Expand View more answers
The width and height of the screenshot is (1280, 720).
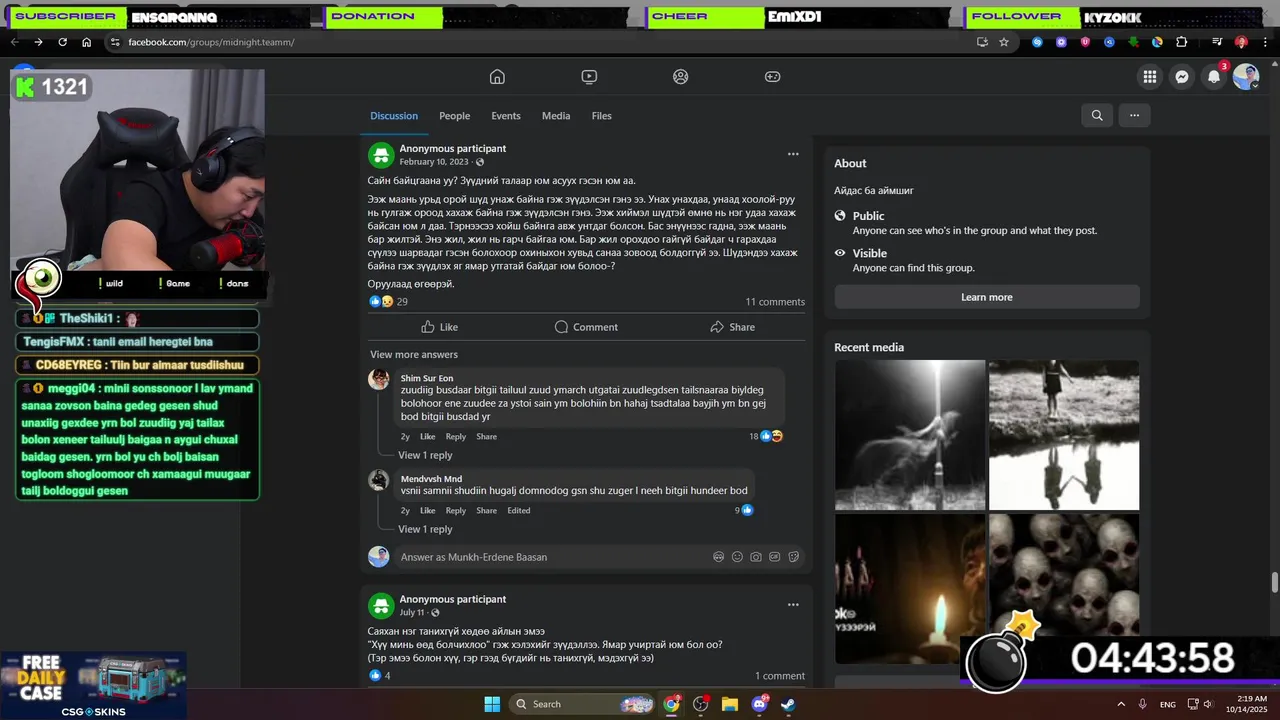414,355
